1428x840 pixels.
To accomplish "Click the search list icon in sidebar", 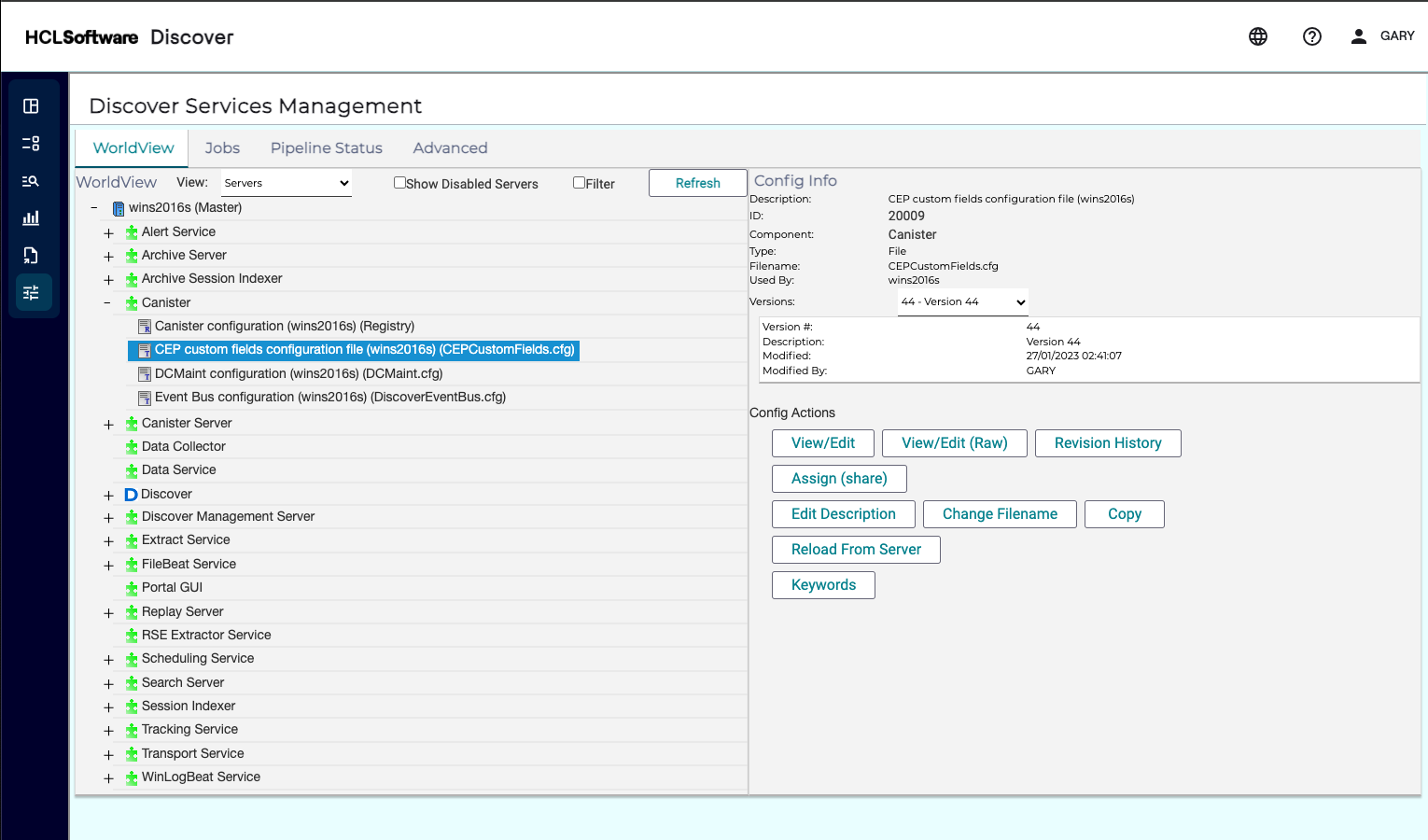I will pos(31,181).
